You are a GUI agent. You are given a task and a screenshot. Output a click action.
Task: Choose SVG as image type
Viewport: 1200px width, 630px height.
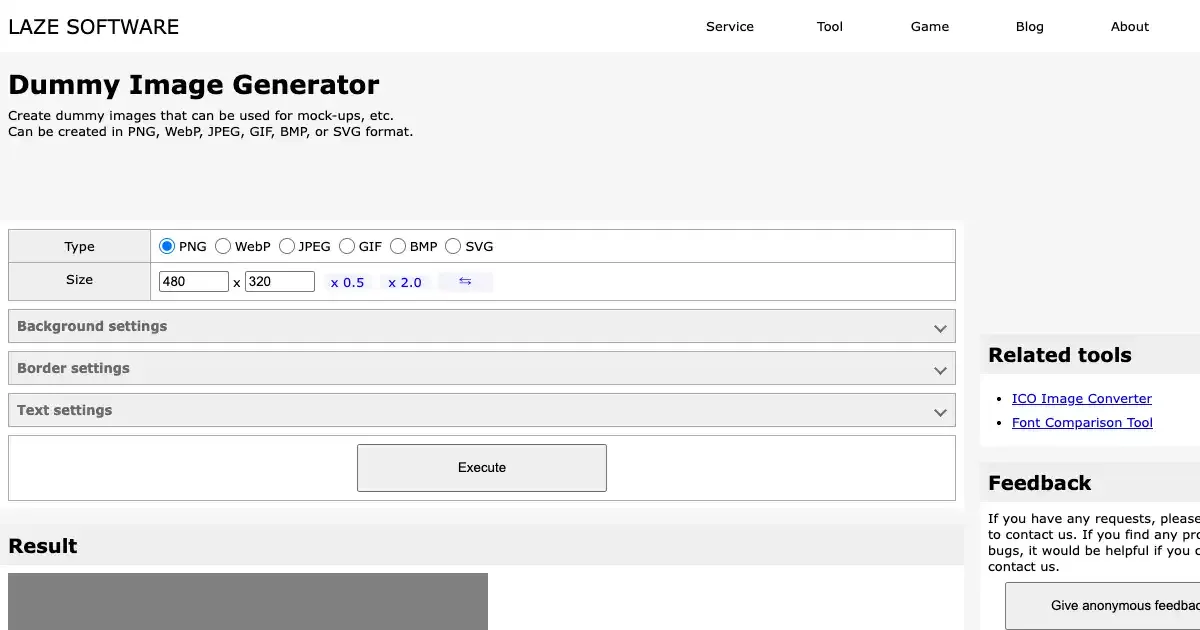(x=453, y=246)
